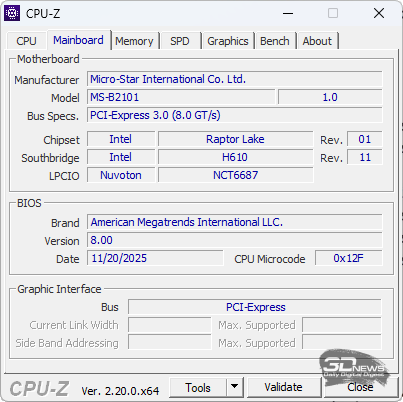Select the Model value MS-B2101
This screenshot has width=403, height=402.
click(x=181, y=97)
